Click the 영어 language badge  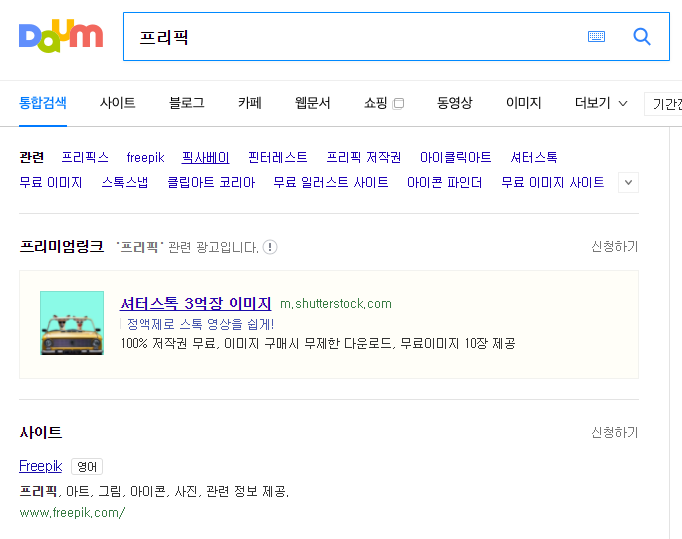(87, 467)
